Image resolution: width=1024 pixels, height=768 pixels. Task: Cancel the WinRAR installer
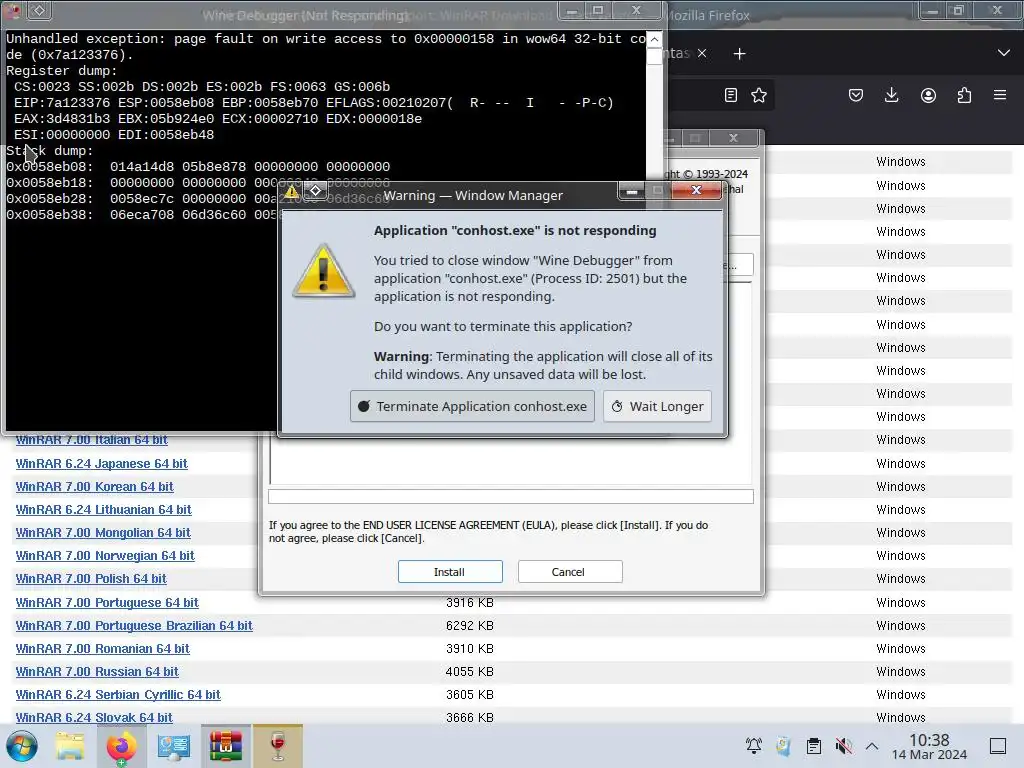[569, 571]
